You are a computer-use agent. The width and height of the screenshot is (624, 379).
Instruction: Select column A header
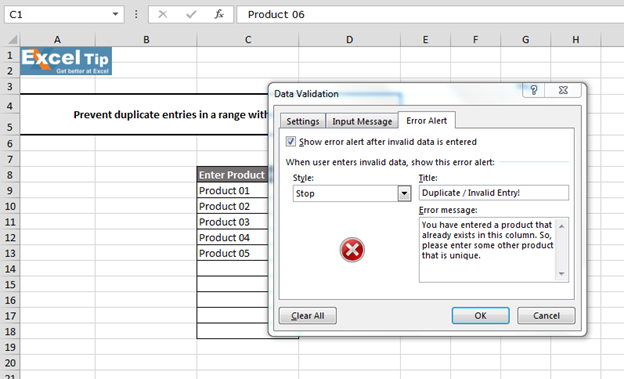coord(57,39)
